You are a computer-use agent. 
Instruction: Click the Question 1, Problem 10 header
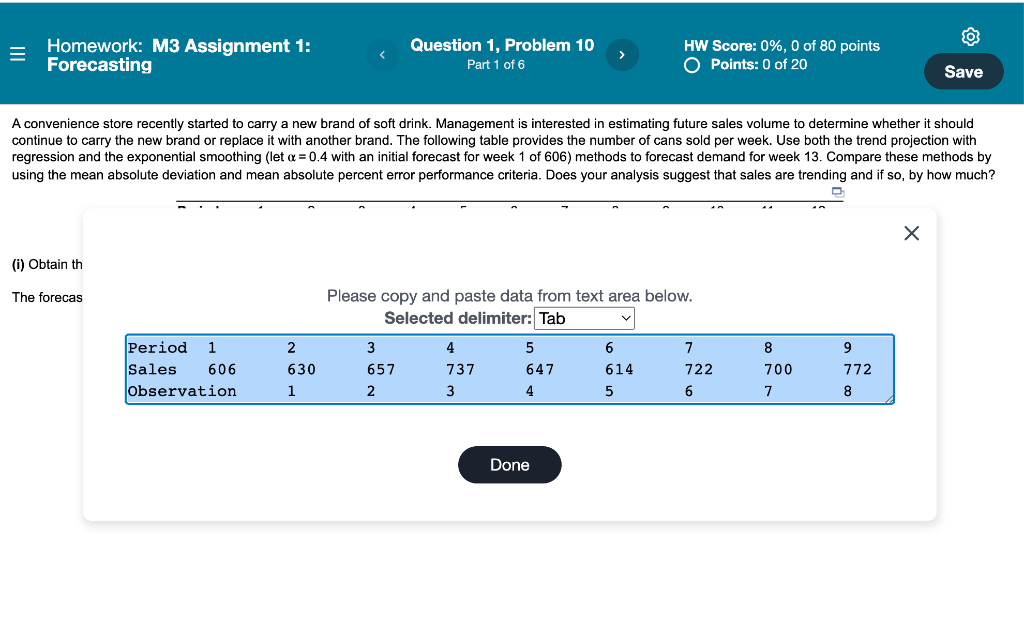[502, 44]
